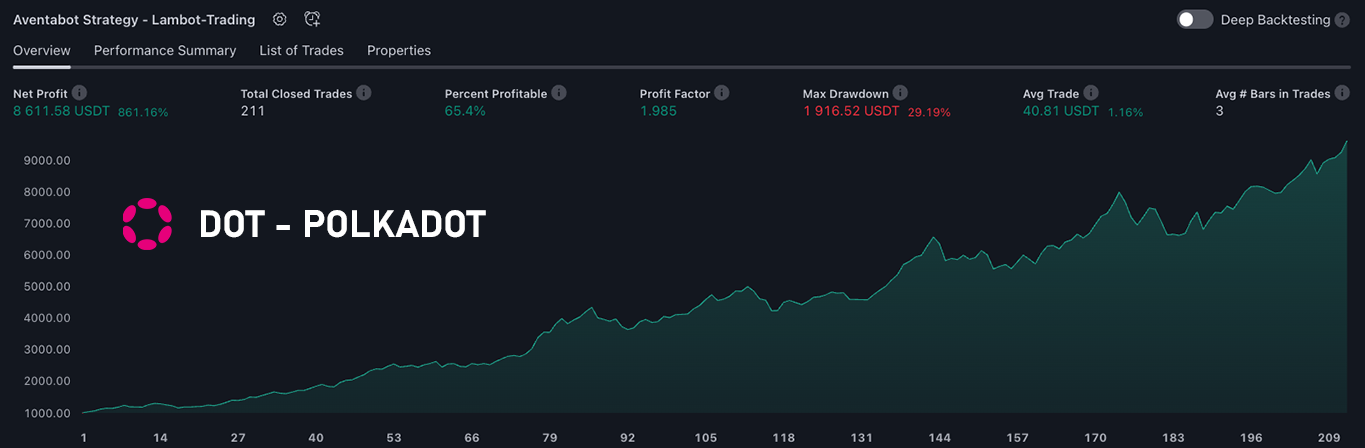Screen dimensions: 1365x448
Task: Open the Properties tab
Action: point(399,50)
